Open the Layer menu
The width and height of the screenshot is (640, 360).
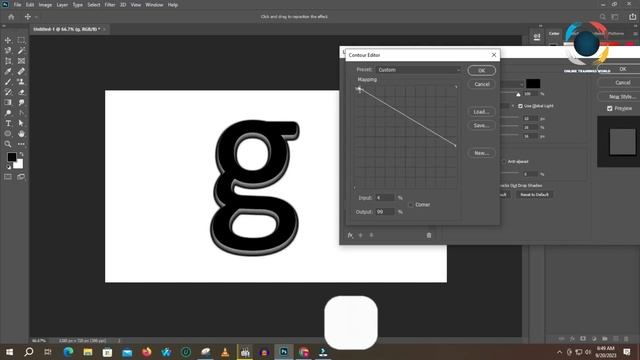[62, 5]
